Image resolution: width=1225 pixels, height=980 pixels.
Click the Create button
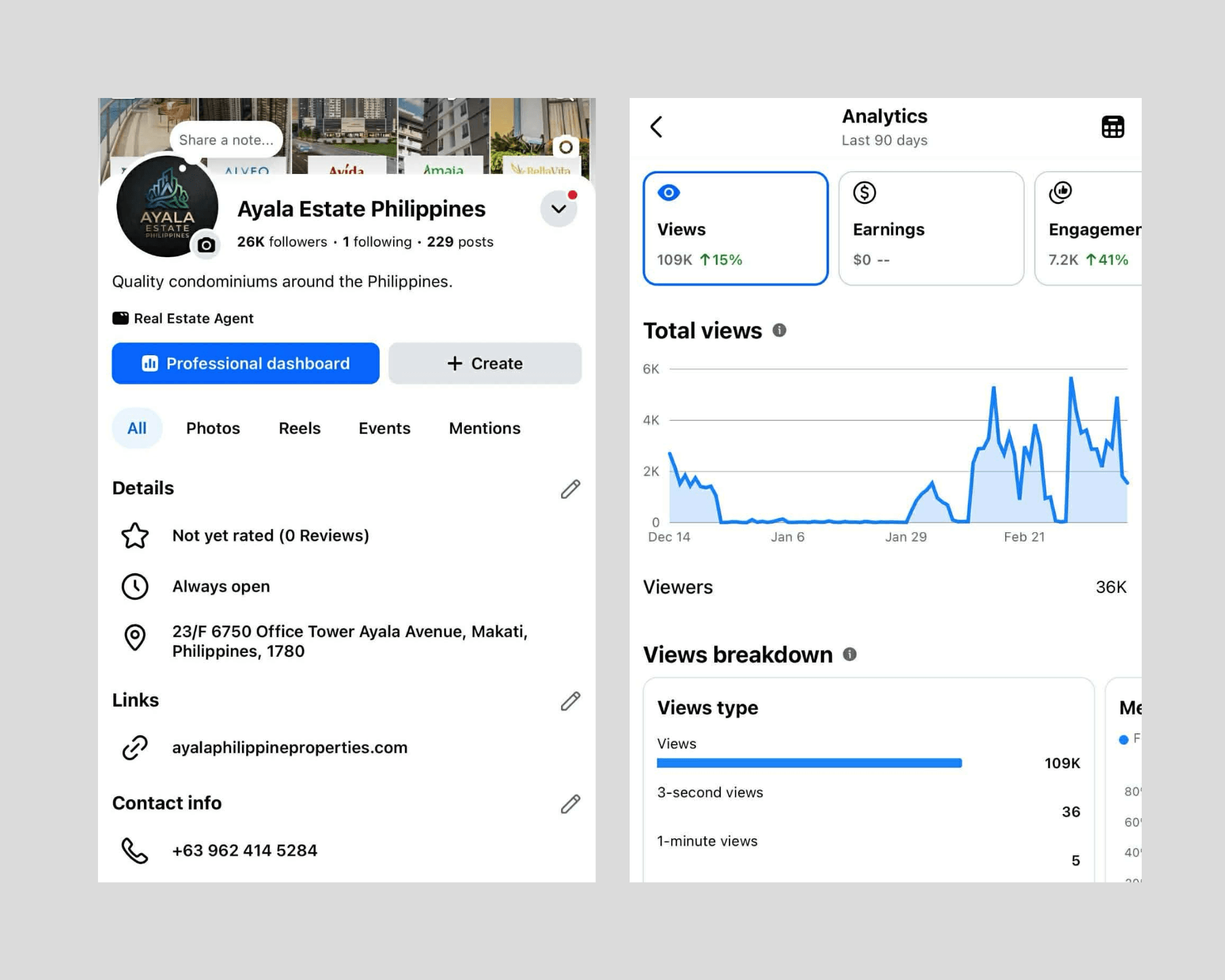click(x=484, y=363)
